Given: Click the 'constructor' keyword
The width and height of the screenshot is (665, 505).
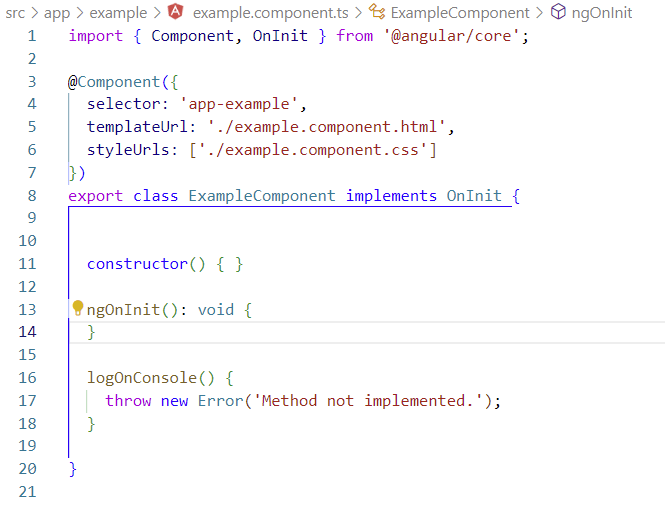Looking at the screenshot, I should [137, 264].
